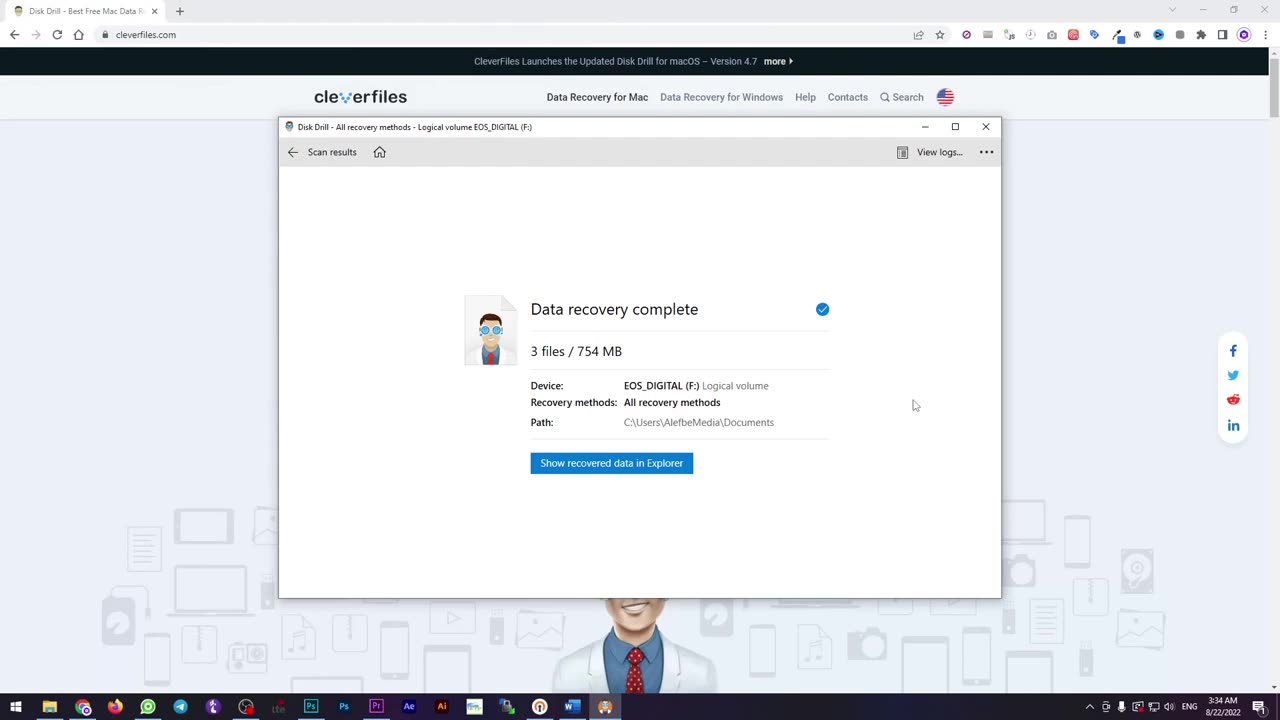Click the 'more' link in announcement banner

(778, 61)
